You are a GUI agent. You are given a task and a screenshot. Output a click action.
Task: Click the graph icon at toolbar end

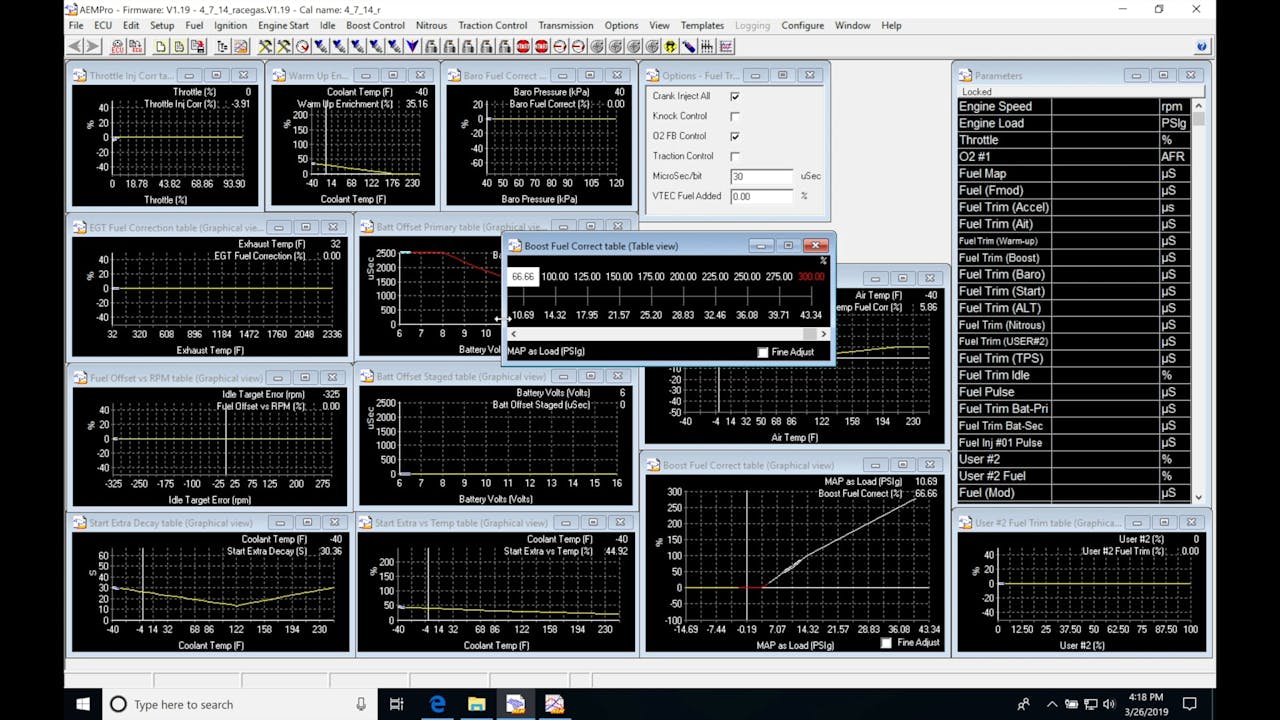(x=725, y=46)
